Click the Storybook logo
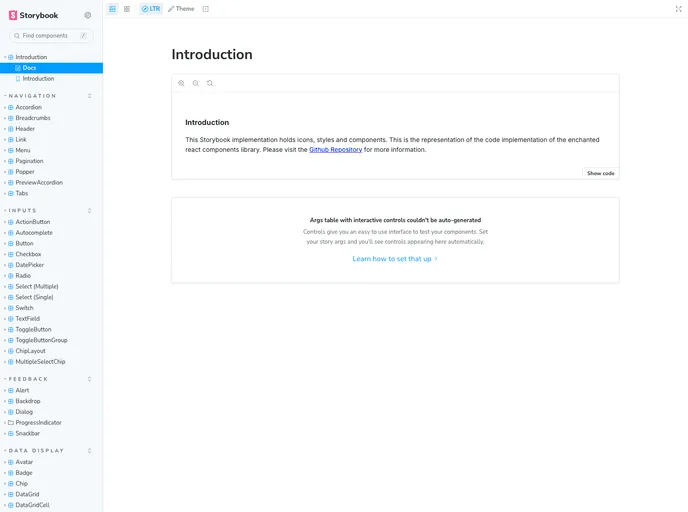688x512 pixels. click(x=33, y=15)
